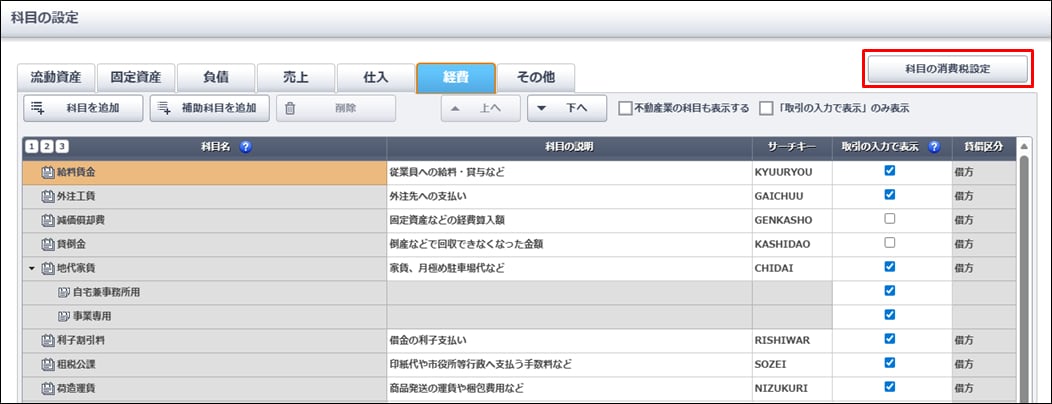Move the selected account with 上へ button

coord(480,108)
